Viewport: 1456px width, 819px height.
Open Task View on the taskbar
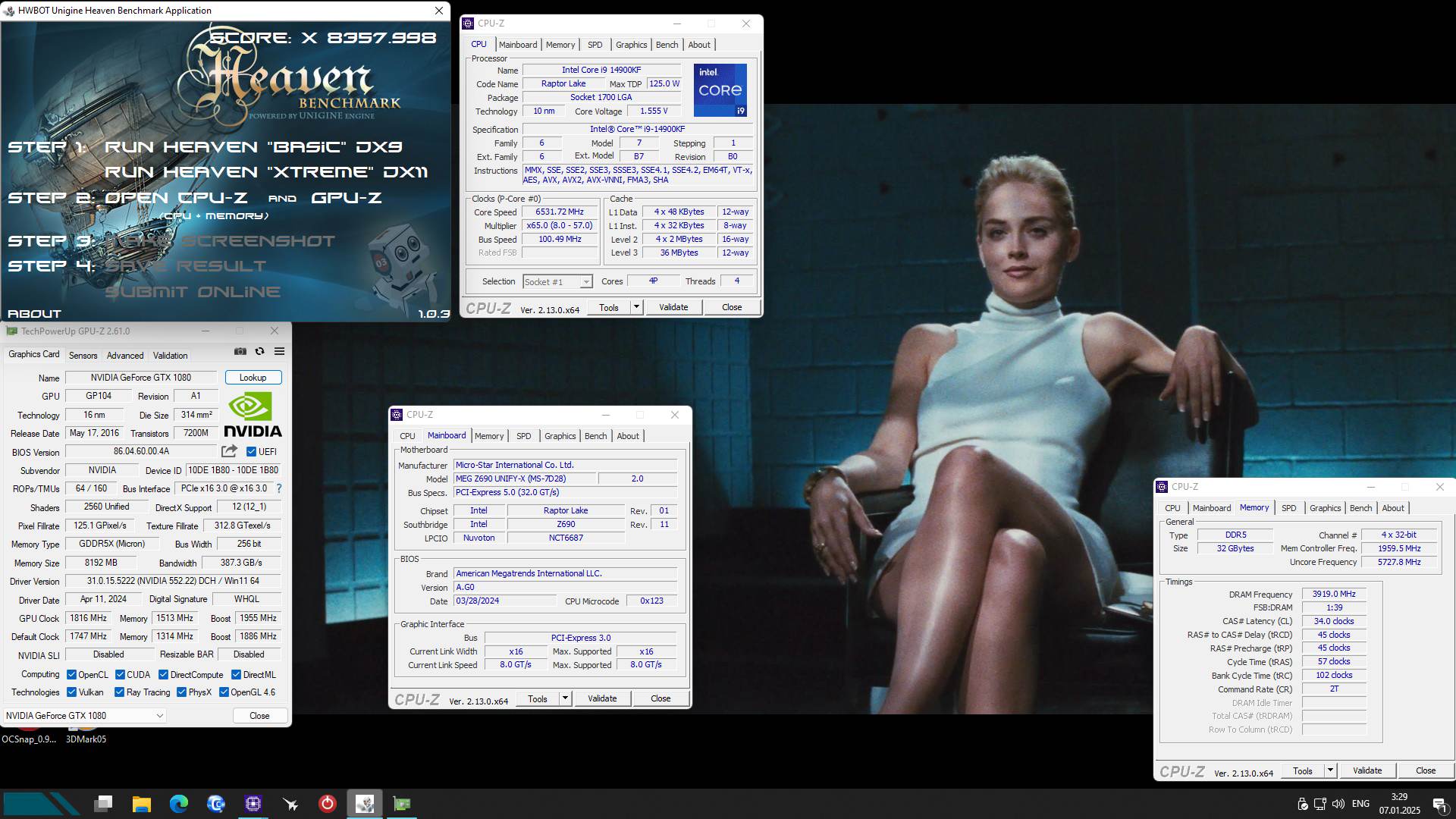coord(104,803)
